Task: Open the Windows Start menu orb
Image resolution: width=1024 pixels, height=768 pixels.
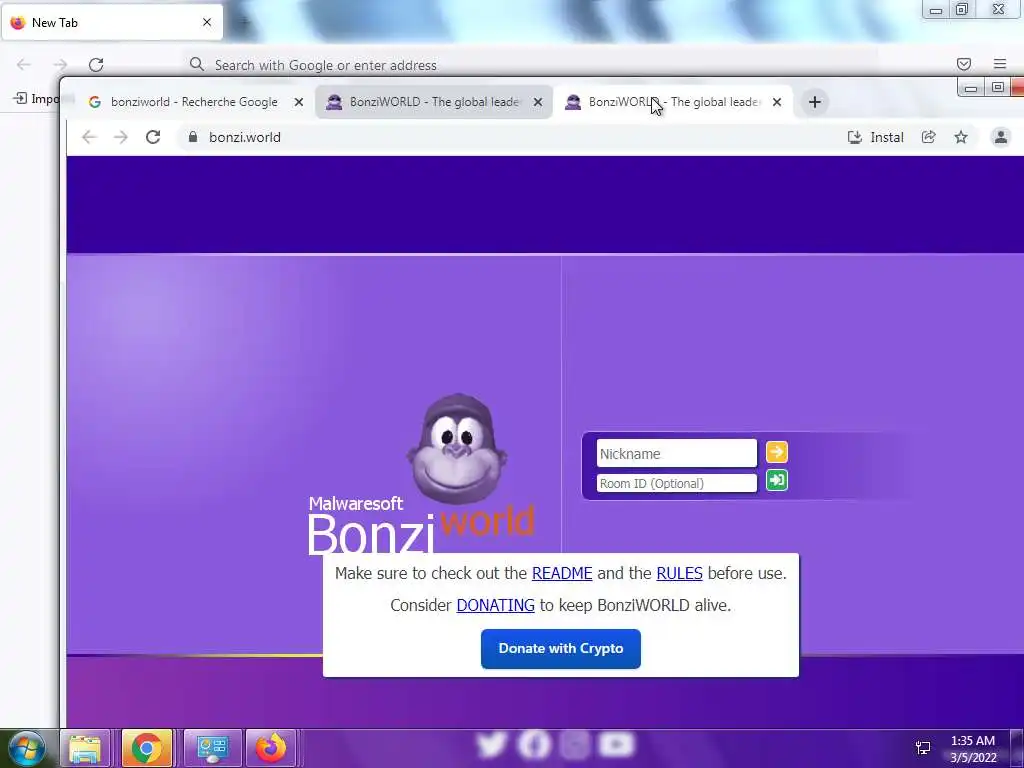Action: coord(27,748)
